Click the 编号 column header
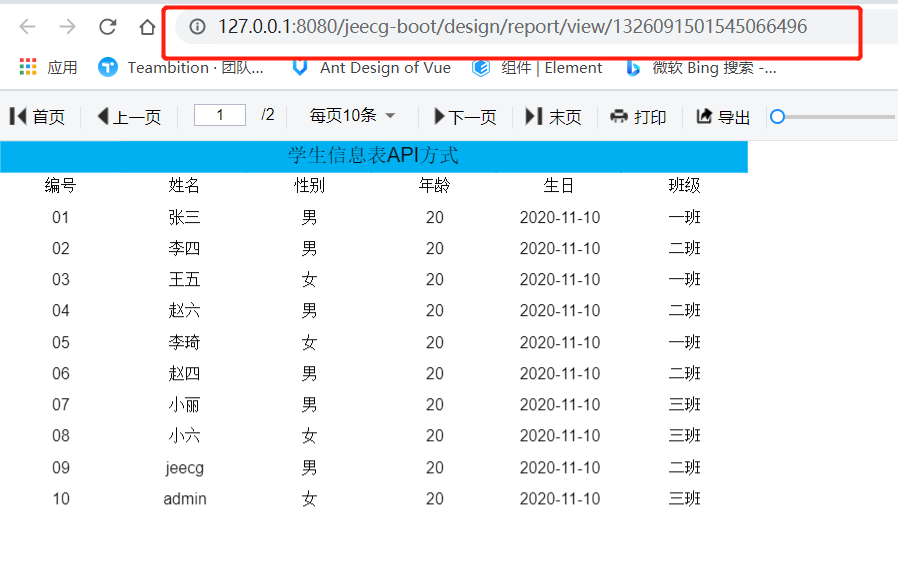The image size is (898, 576). (61, 186)
